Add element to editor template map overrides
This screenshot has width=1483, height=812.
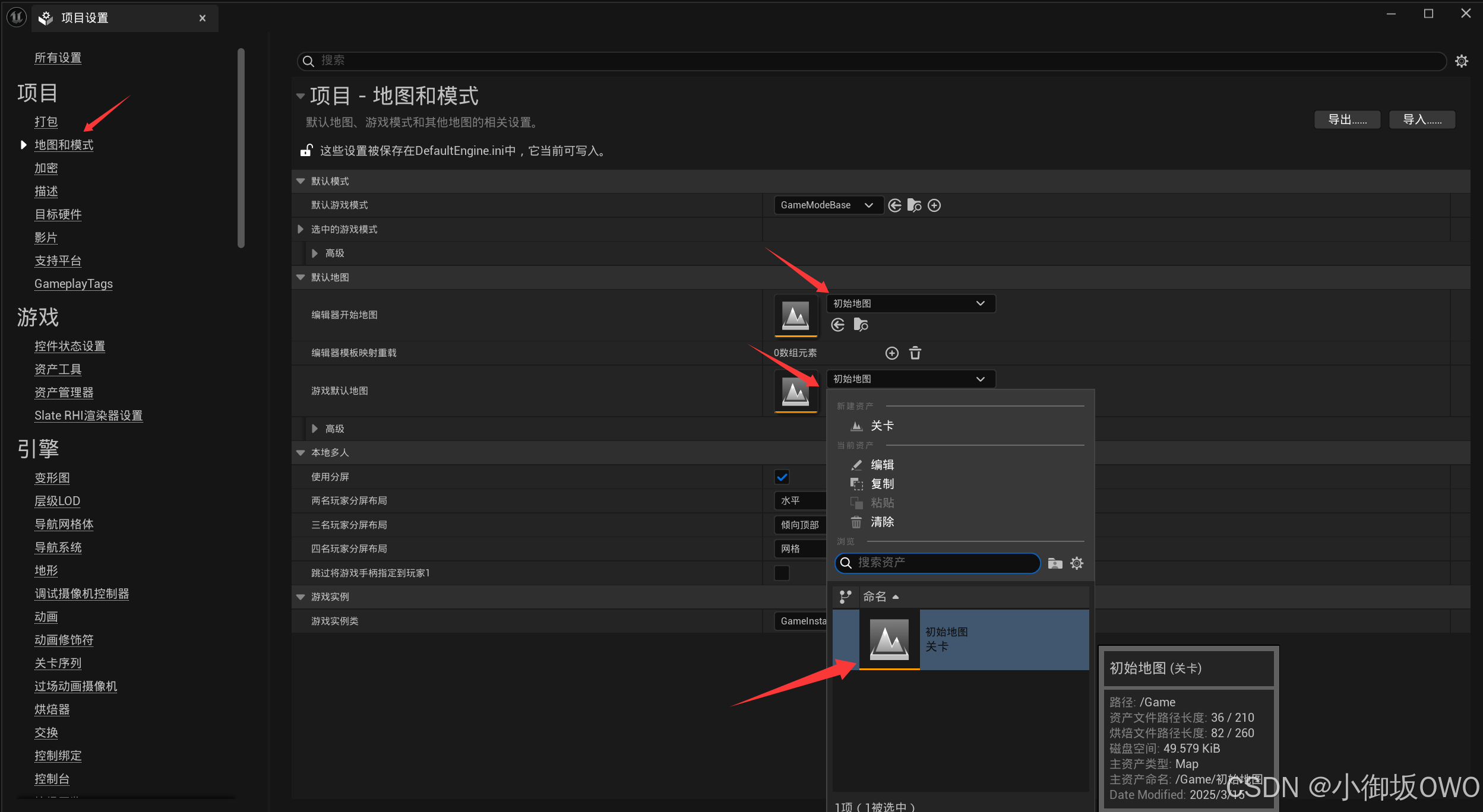(x=891, y=353)
